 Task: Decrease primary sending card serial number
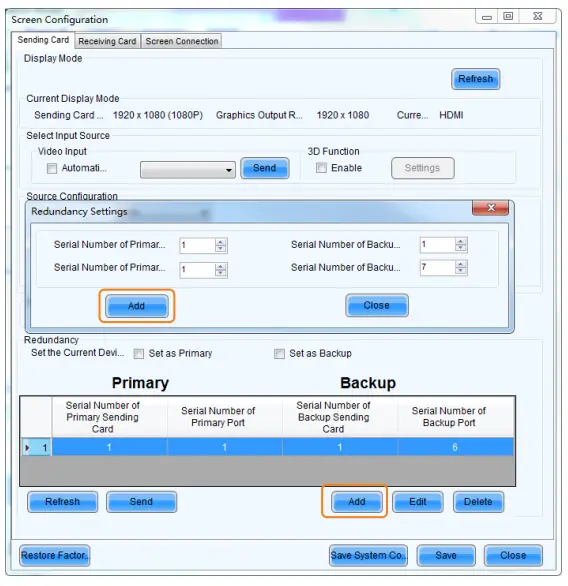coord(220,249)
